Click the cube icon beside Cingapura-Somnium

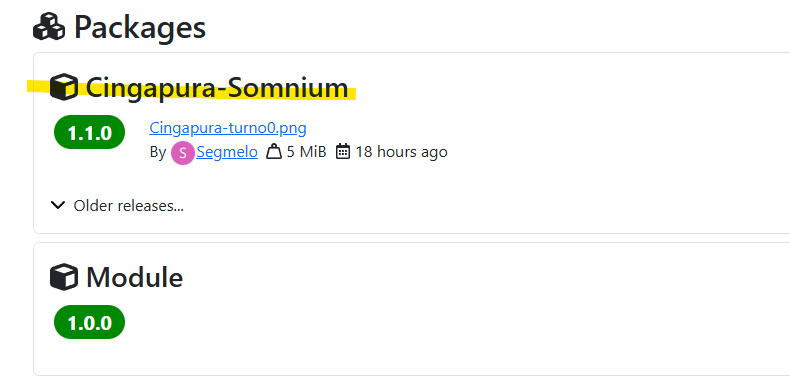[64, 87]
